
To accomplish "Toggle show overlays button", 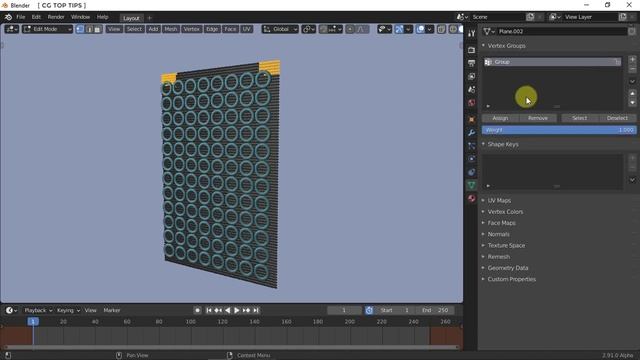I will [420, 29].
